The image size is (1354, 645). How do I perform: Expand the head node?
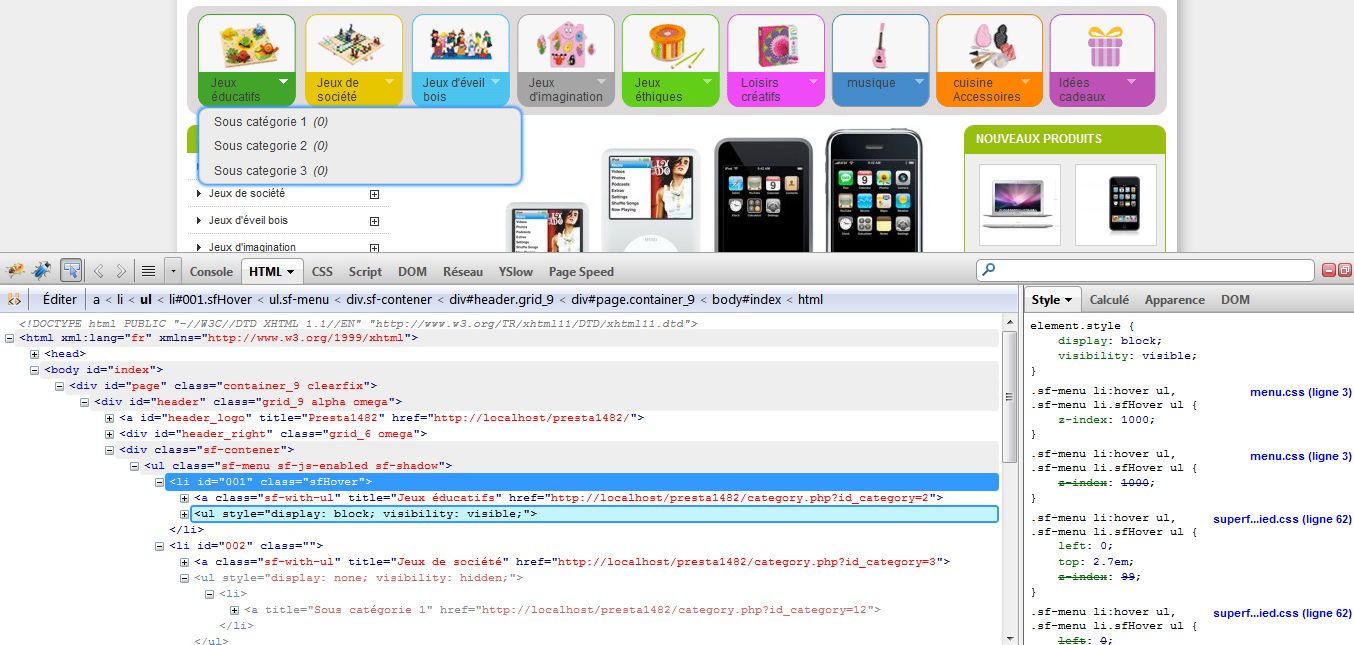pyautogui.click(x=35, y=354)
